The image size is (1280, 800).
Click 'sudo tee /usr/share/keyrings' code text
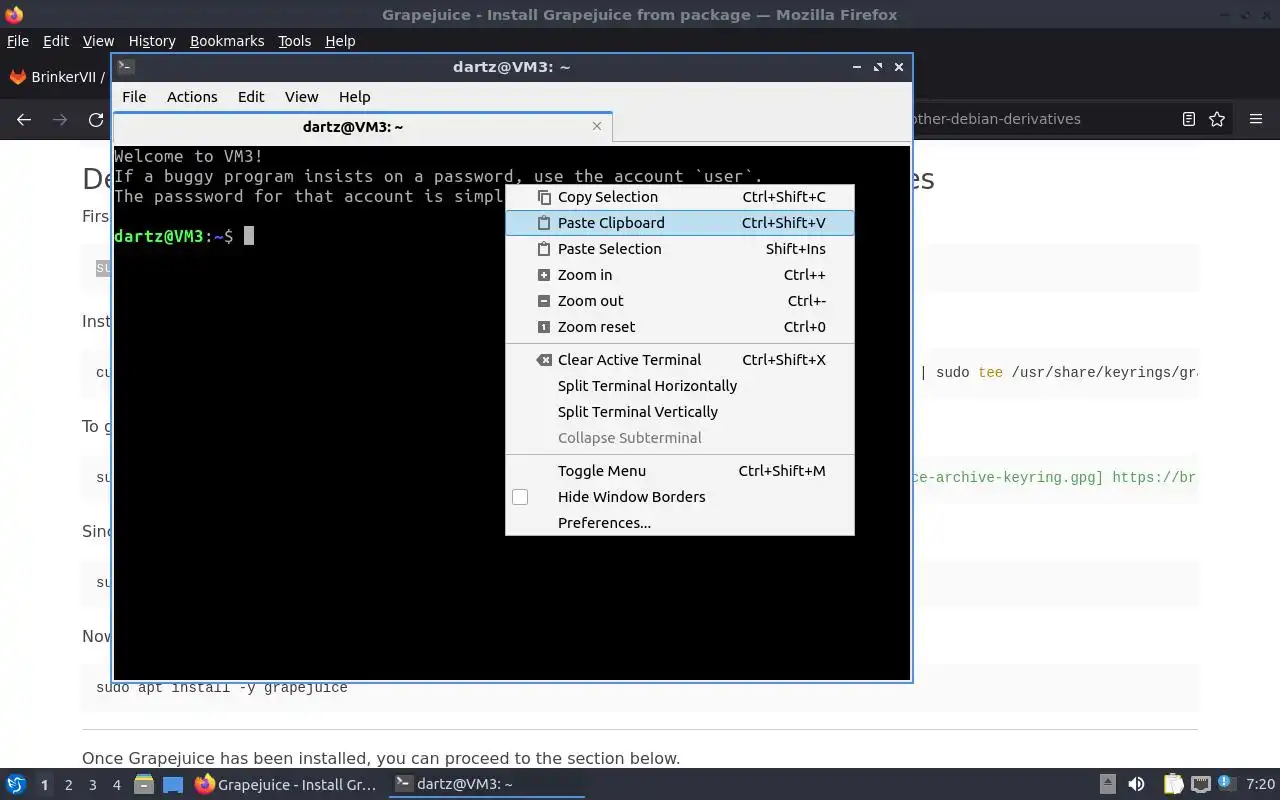1066,372
